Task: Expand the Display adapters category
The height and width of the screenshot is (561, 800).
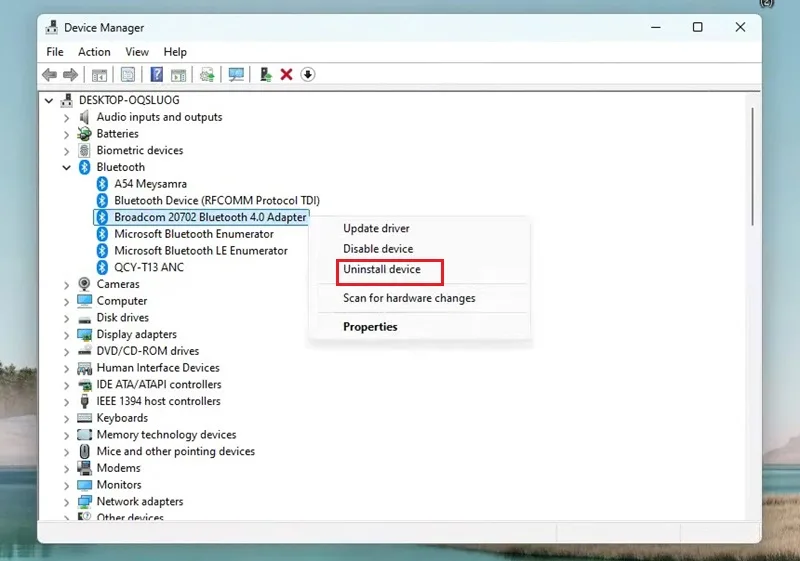Action: pyautogui.click(x=66, y=335)
